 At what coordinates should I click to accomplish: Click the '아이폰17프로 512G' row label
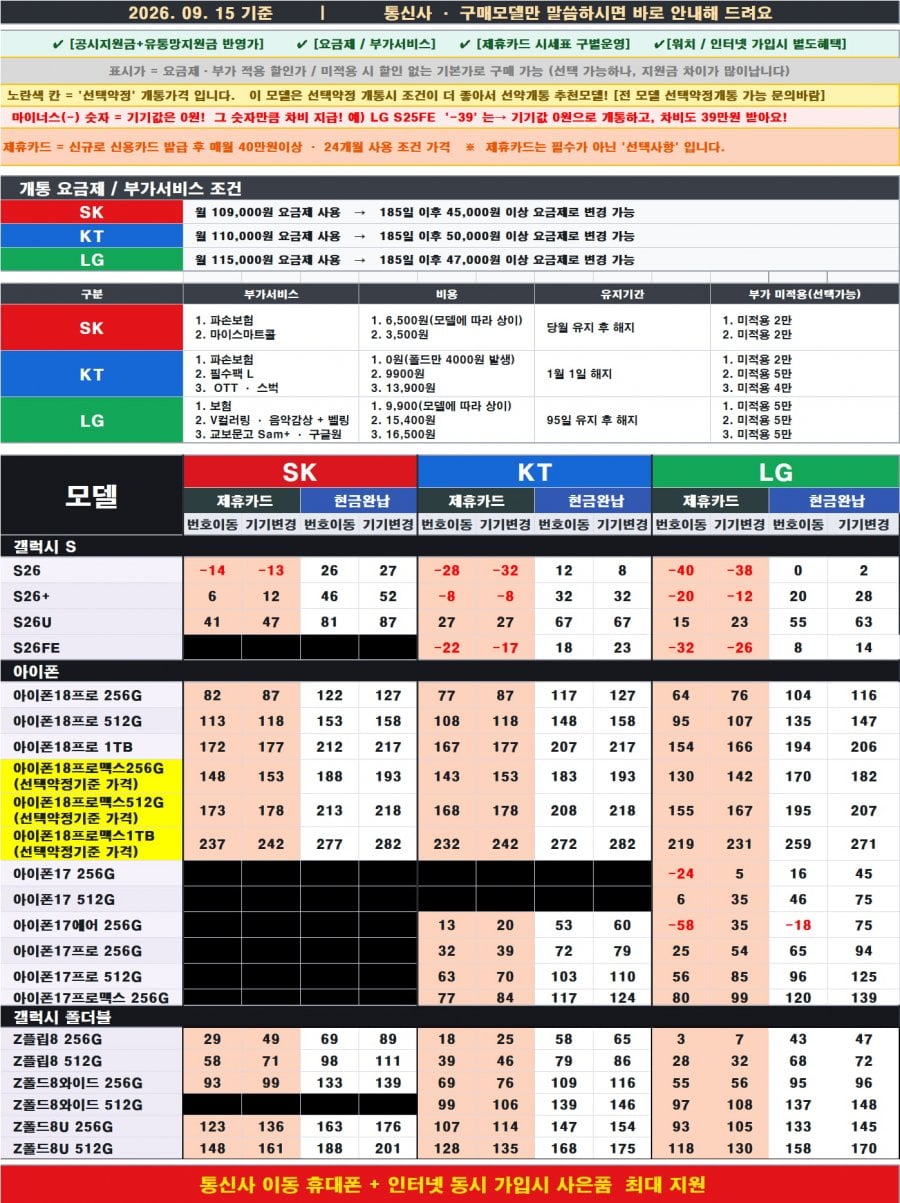[x=92, y=976]
